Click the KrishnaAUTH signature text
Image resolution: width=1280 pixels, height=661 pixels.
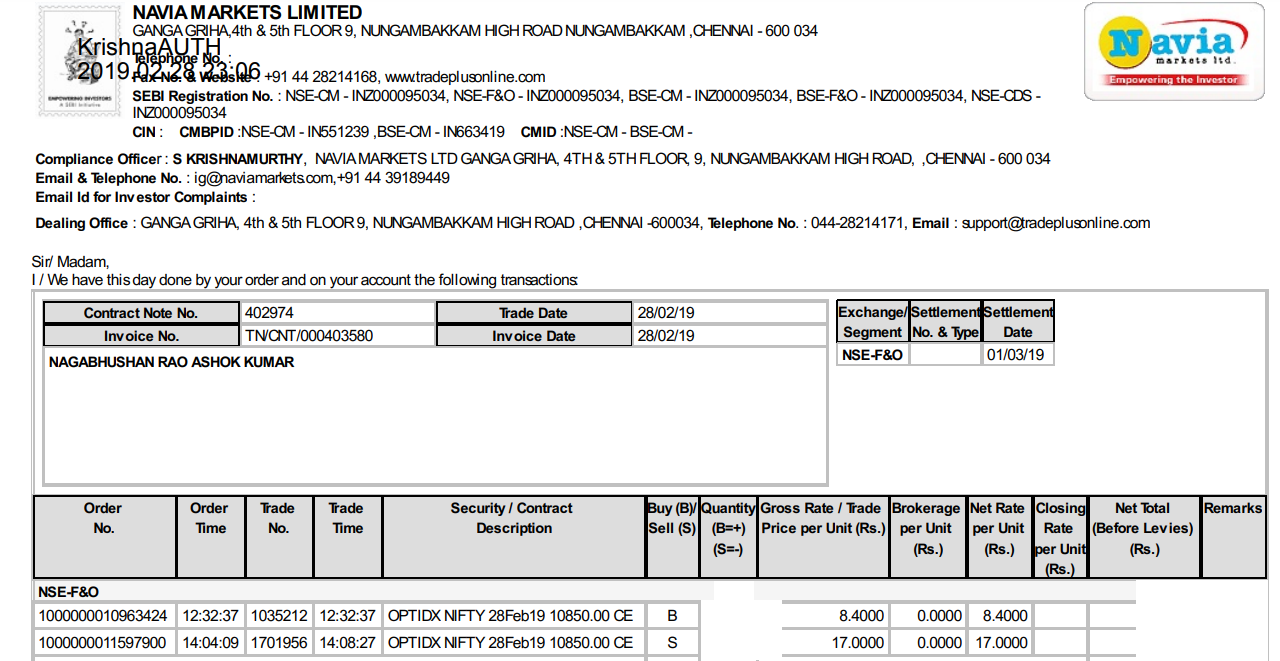(149, 46)
